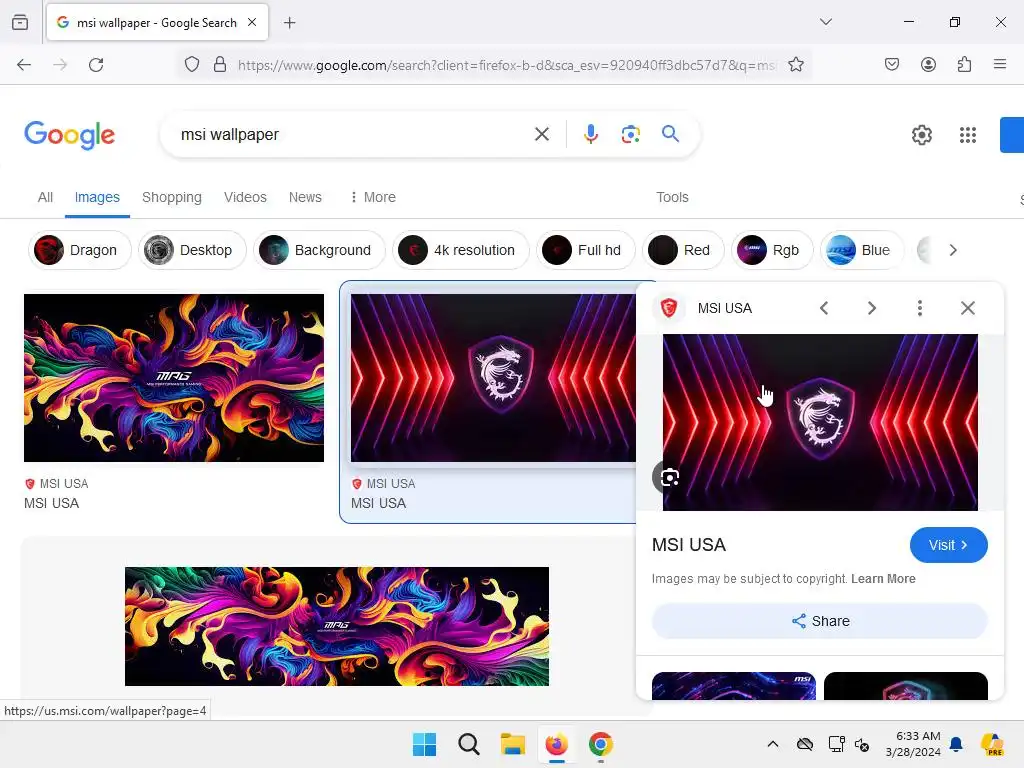Open the Save to Pocket icon

pos(891,64)
